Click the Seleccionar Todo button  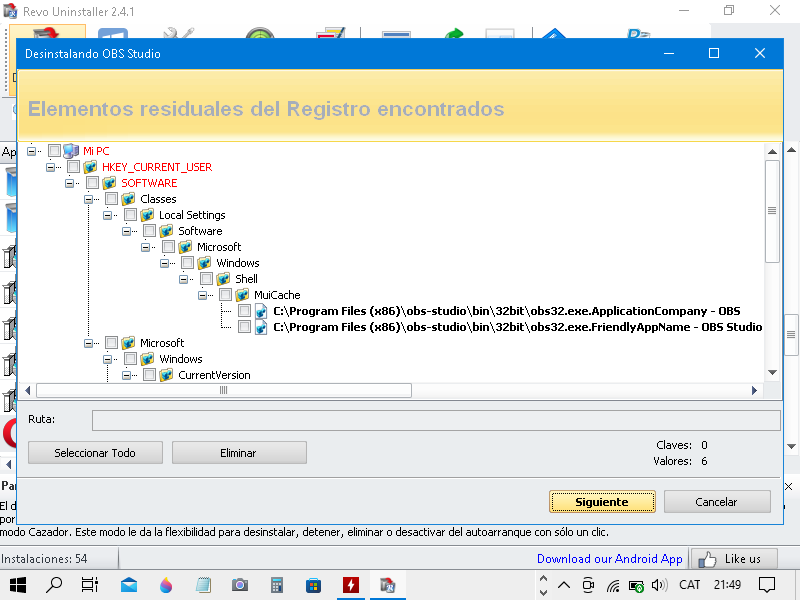95,453
